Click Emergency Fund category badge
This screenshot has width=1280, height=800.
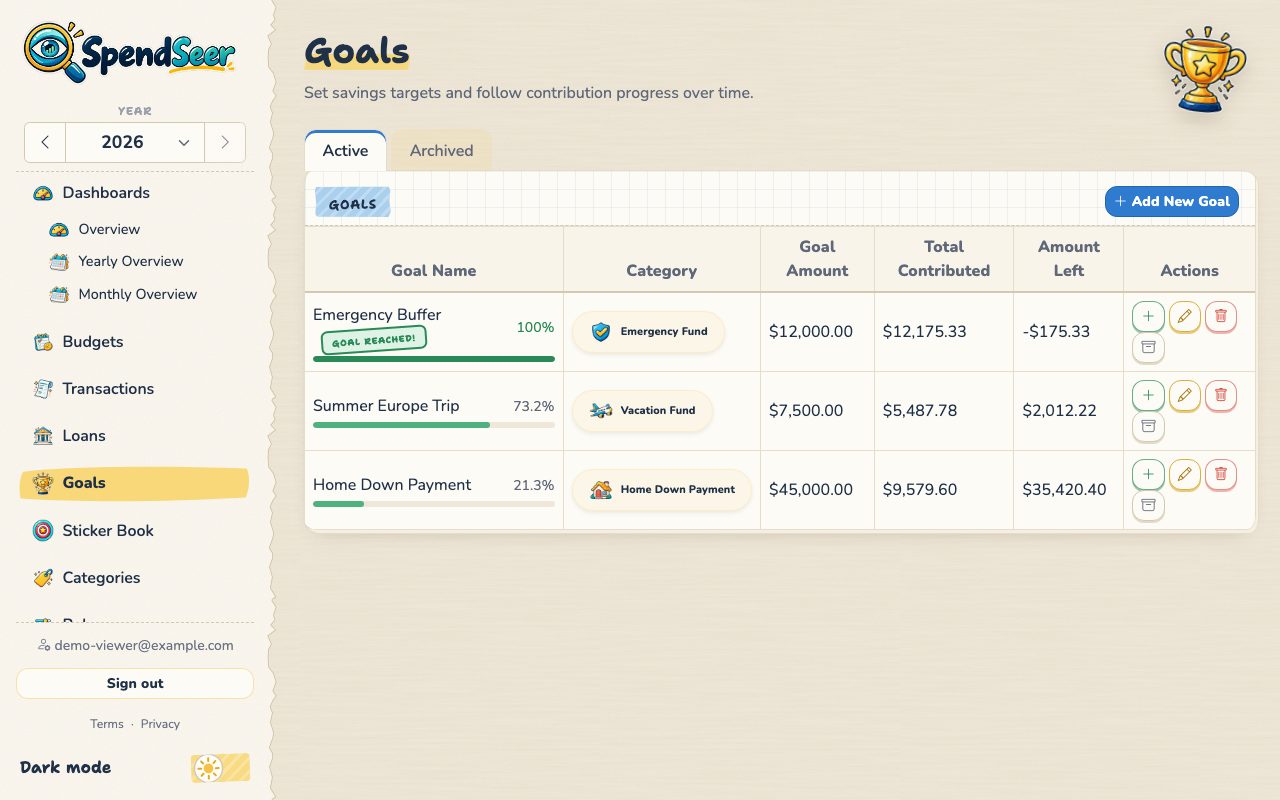tap(648, 331)
